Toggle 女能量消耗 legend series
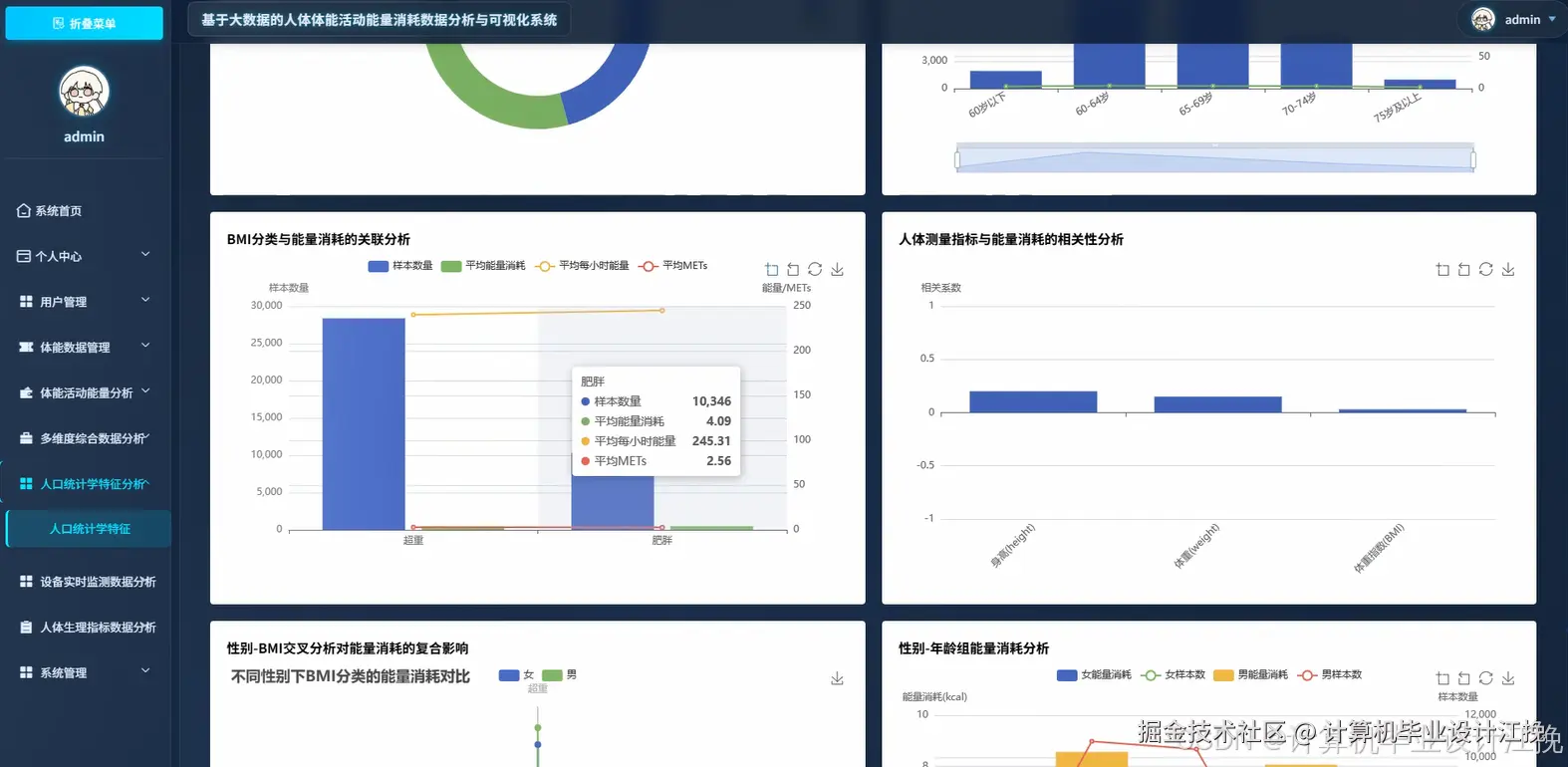Screen dimensions: 1568x767 click(1094, 675)
